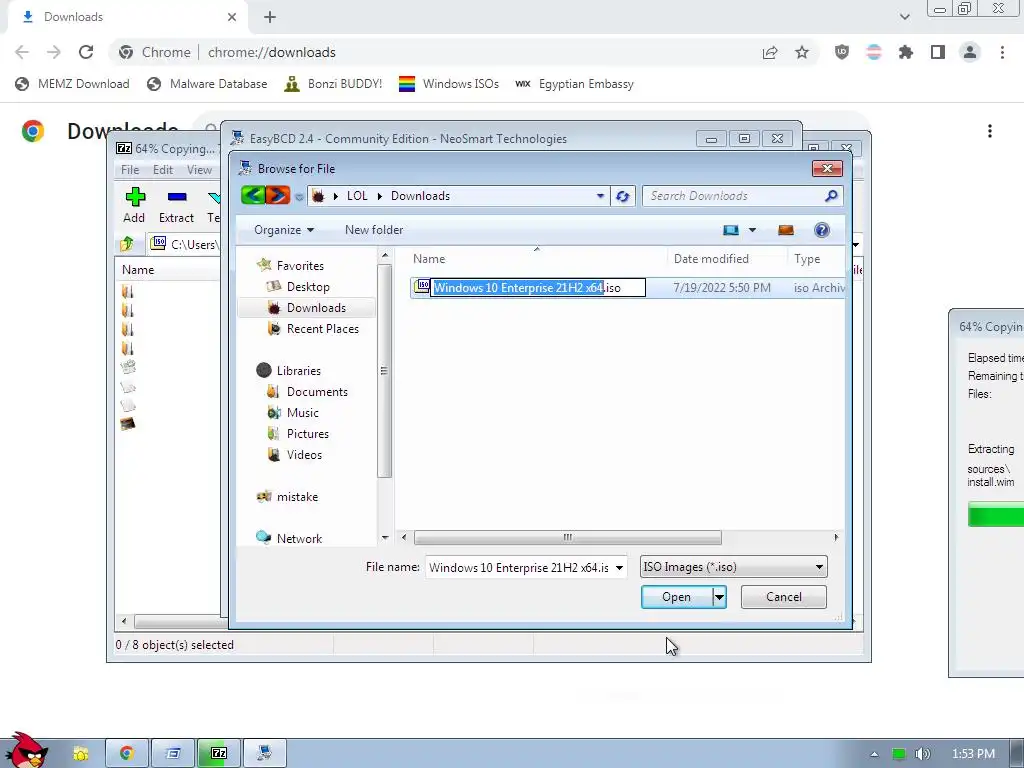Select the Windows 10 Enterprise ISO file icon
The image size is (1024, 768).
tap(422, 287)
